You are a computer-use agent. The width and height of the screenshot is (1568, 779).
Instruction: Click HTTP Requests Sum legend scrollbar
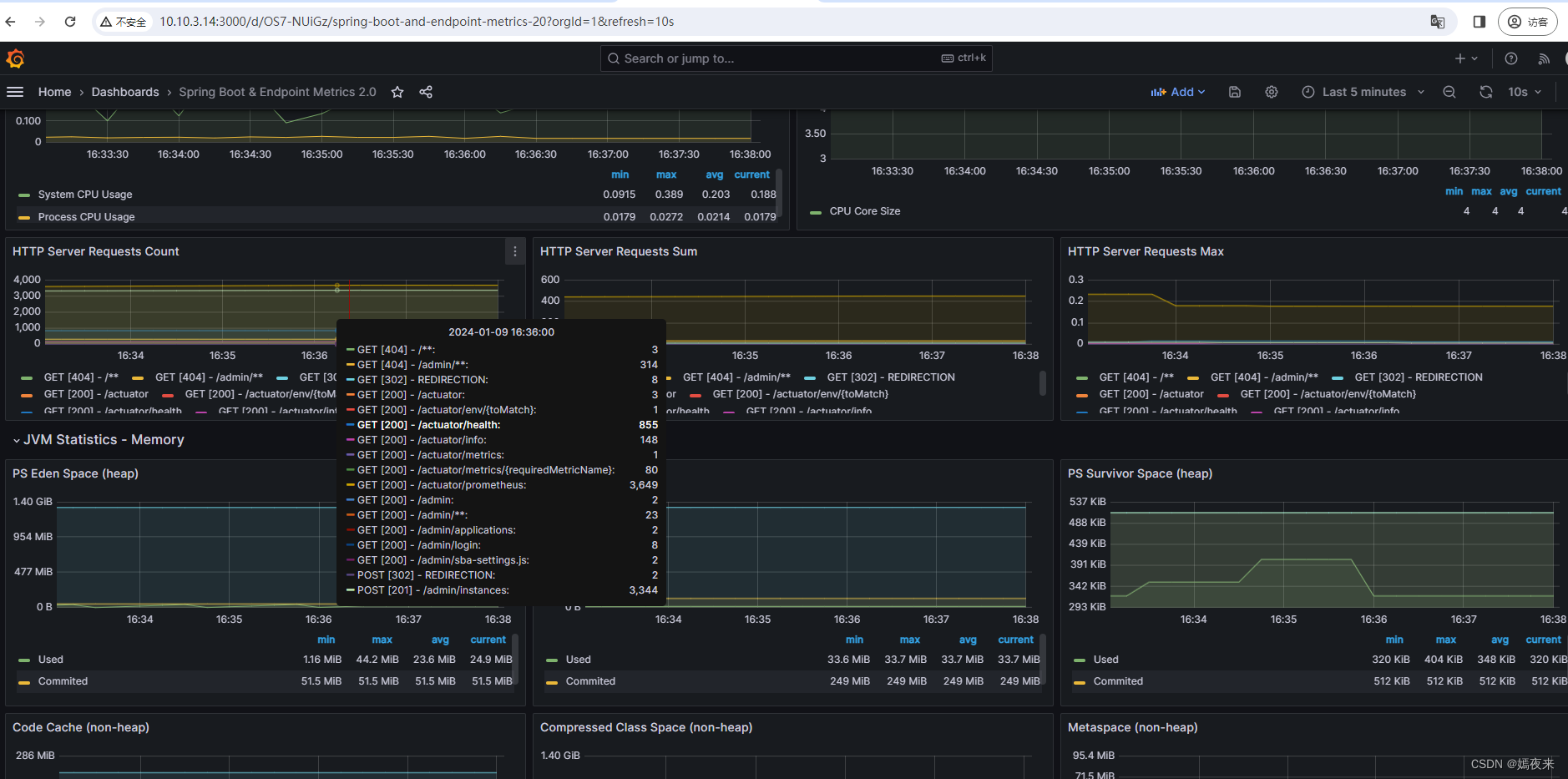[x=1043, y=383]
